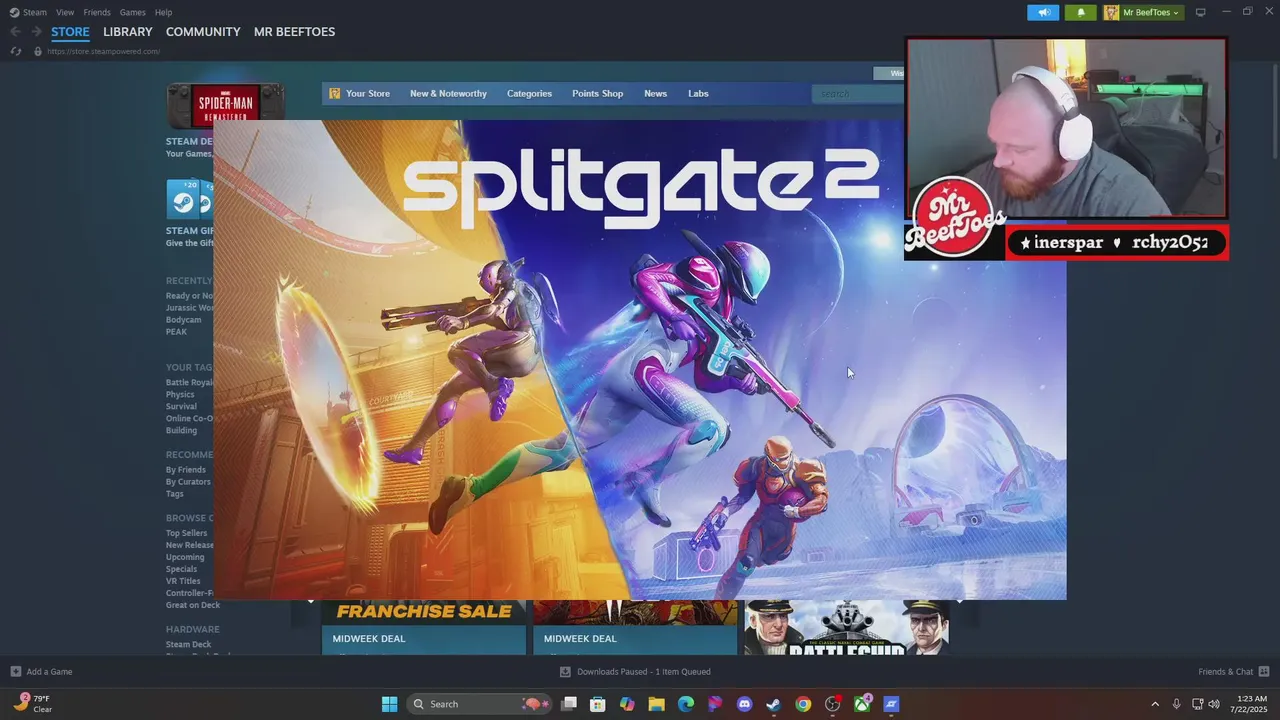The image size is (1280, 720).
Task: Select the Physics tag
Action: click(180, 394)
